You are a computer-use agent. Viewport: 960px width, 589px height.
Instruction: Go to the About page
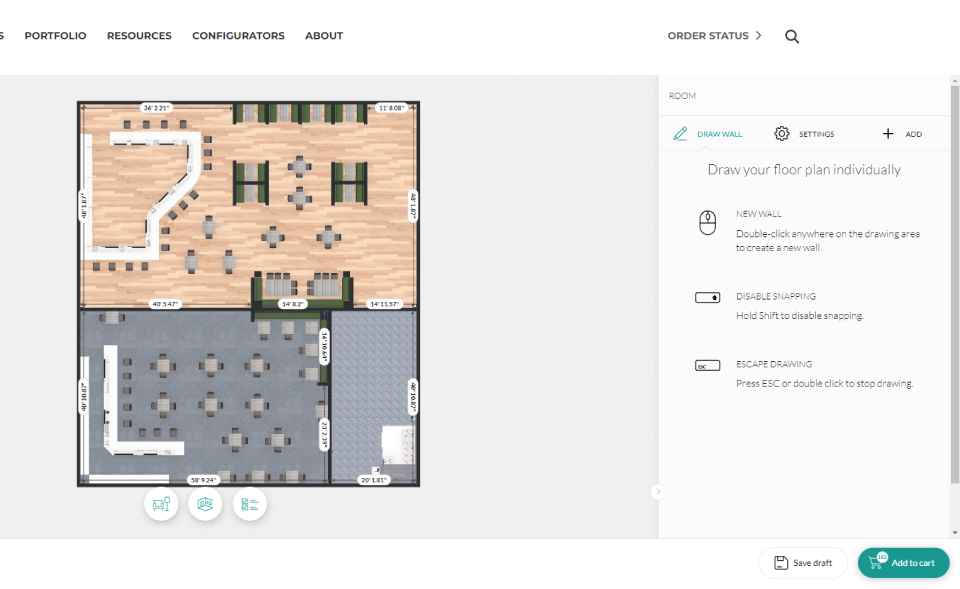click(x=324, y=36)
